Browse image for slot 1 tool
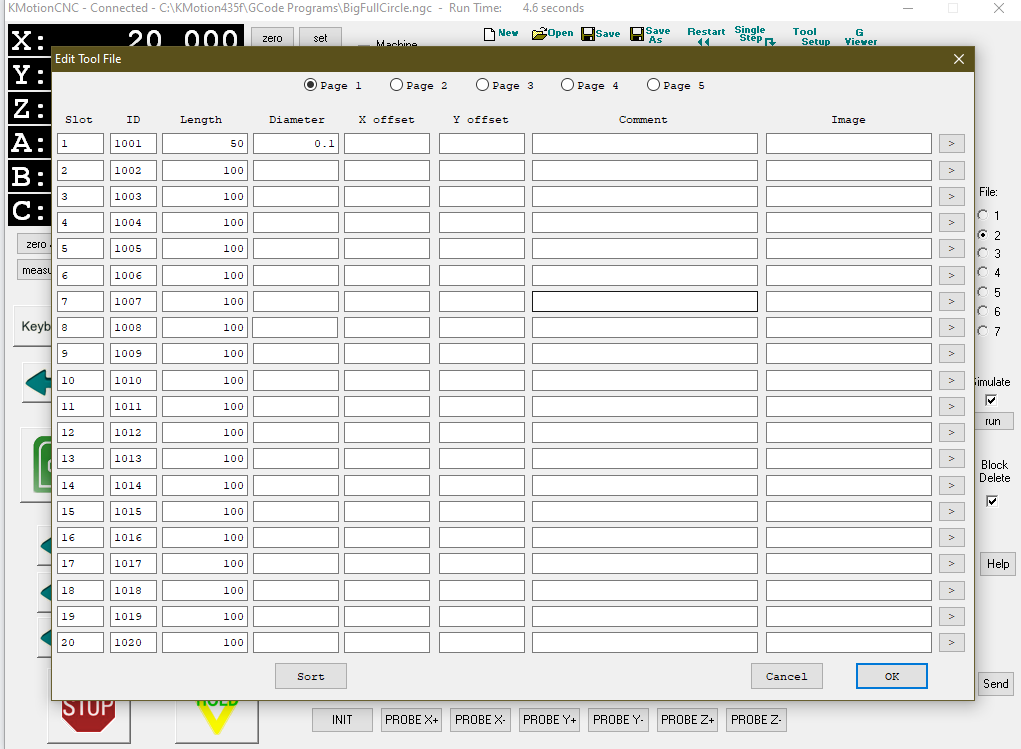This screenshot has height=749, width=1021. point(951,144)
